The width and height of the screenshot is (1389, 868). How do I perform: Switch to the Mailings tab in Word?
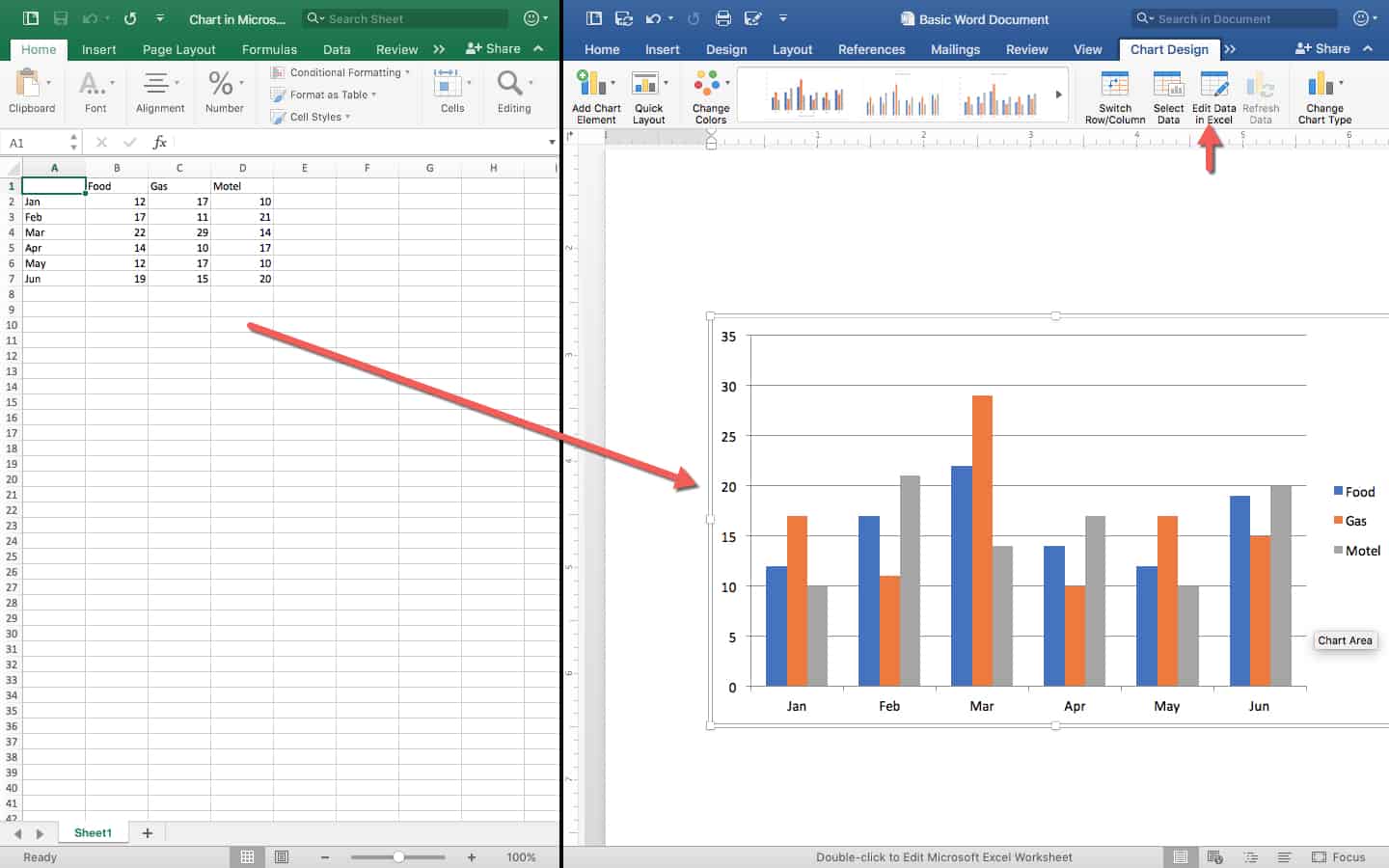tap(955, 49)
